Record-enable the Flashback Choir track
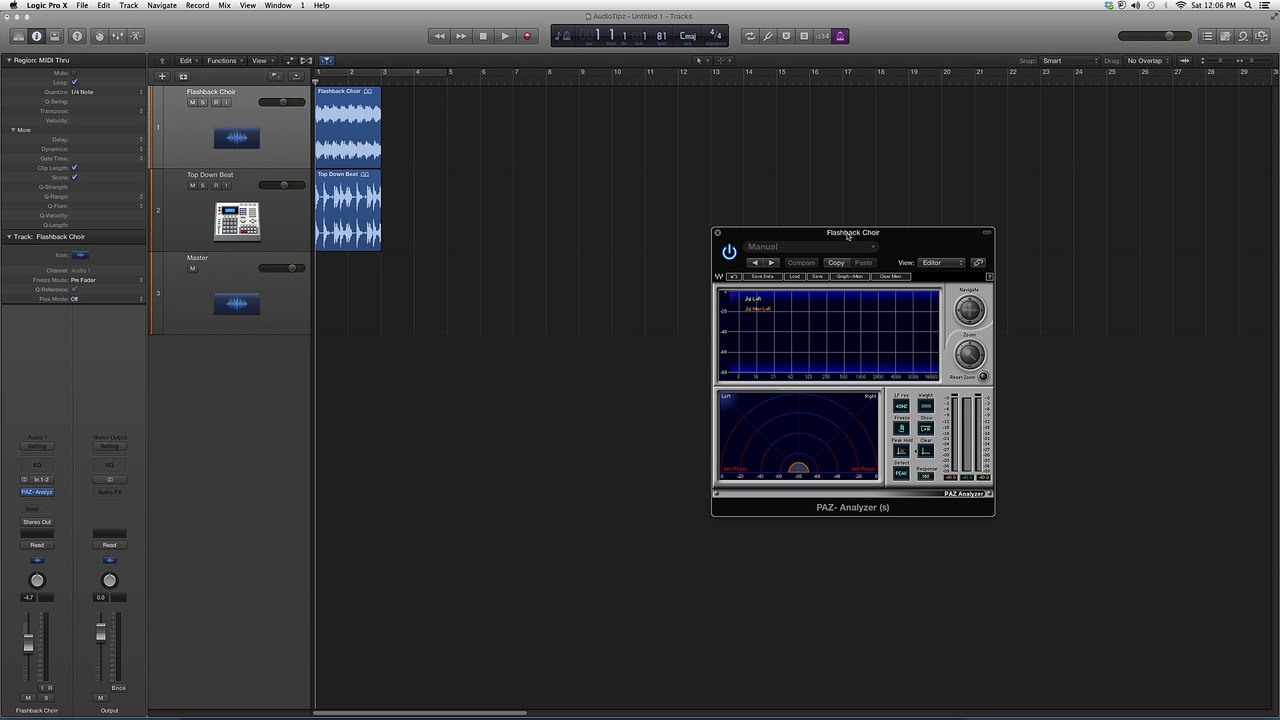 coord(215,102)
